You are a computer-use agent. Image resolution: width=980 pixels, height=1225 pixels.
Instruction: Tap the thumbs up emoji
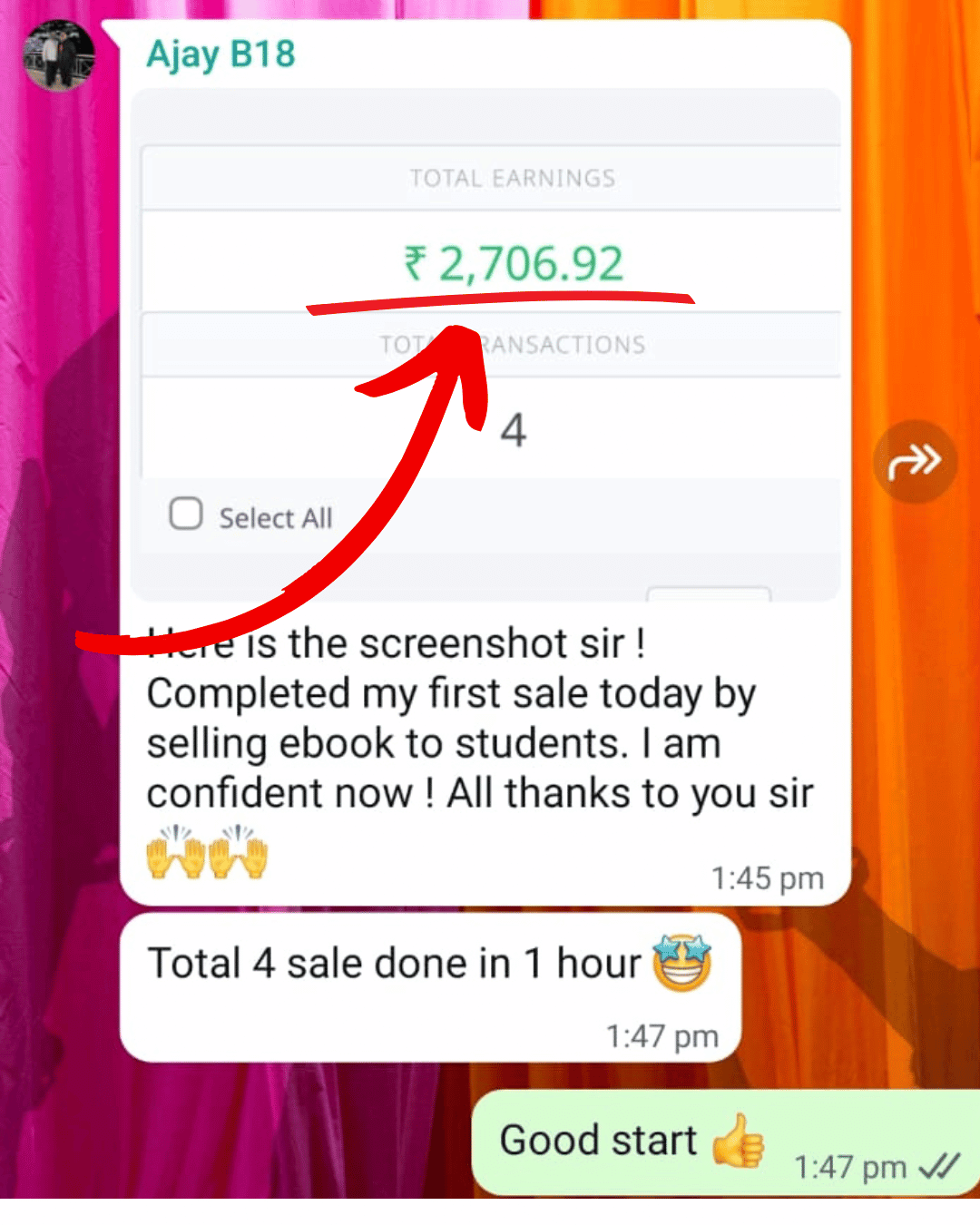point(739,1141)
